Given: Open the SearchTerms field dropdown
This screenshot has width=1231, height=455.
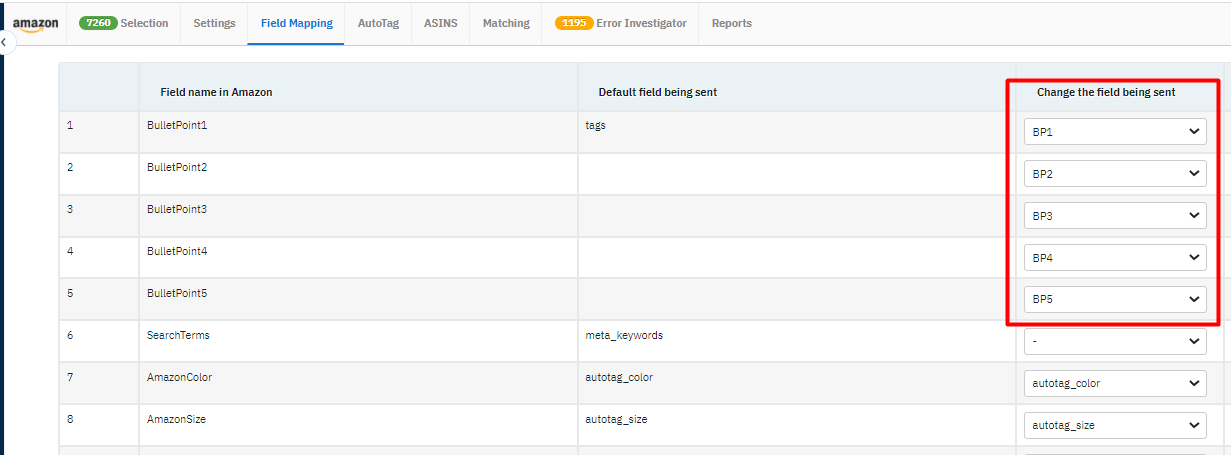Looking at the screenshot, I should pyautogui.click(x=1115, y=341).
